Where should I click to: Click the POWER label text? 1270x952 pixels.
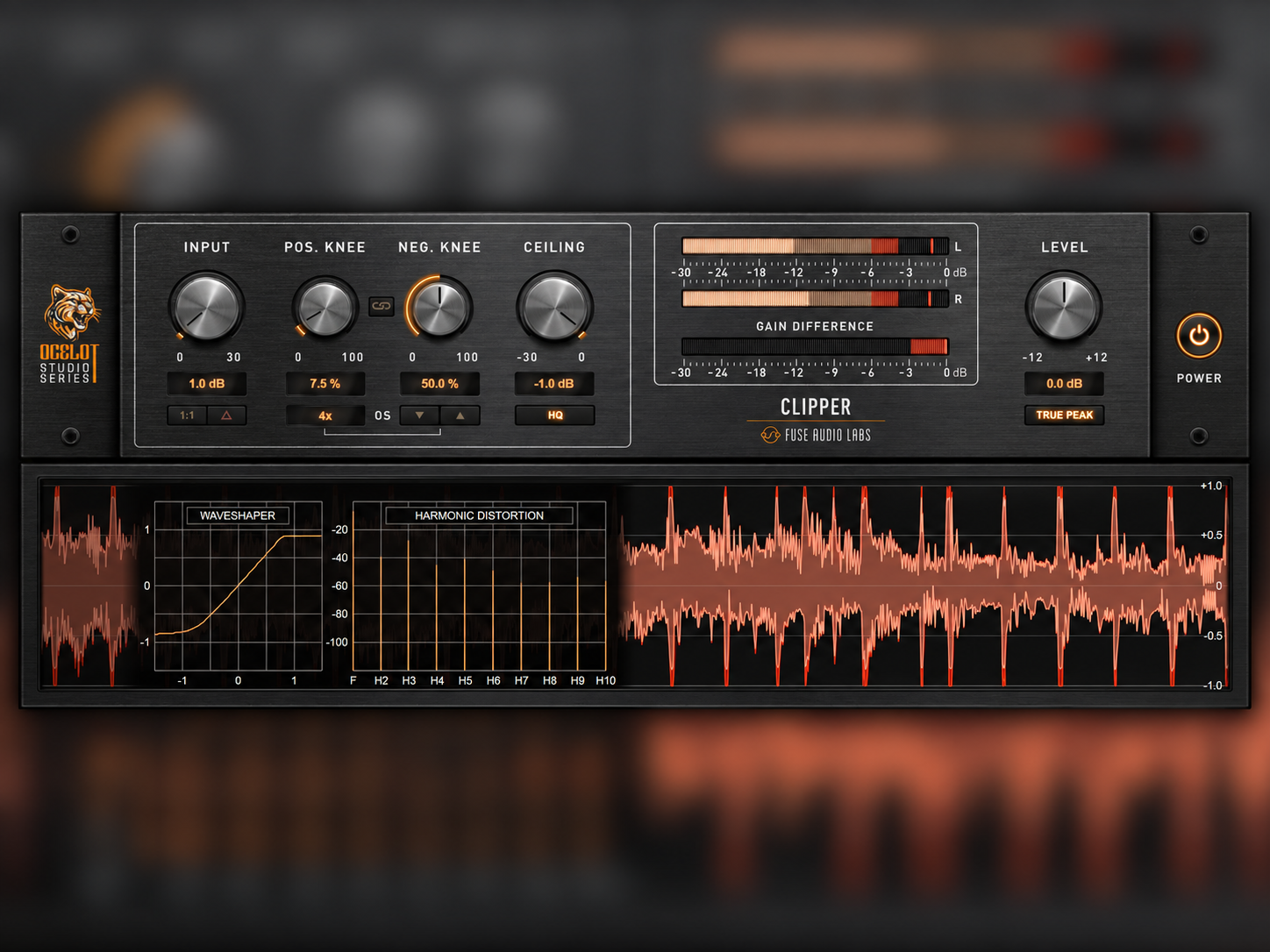click(1199, 379)
